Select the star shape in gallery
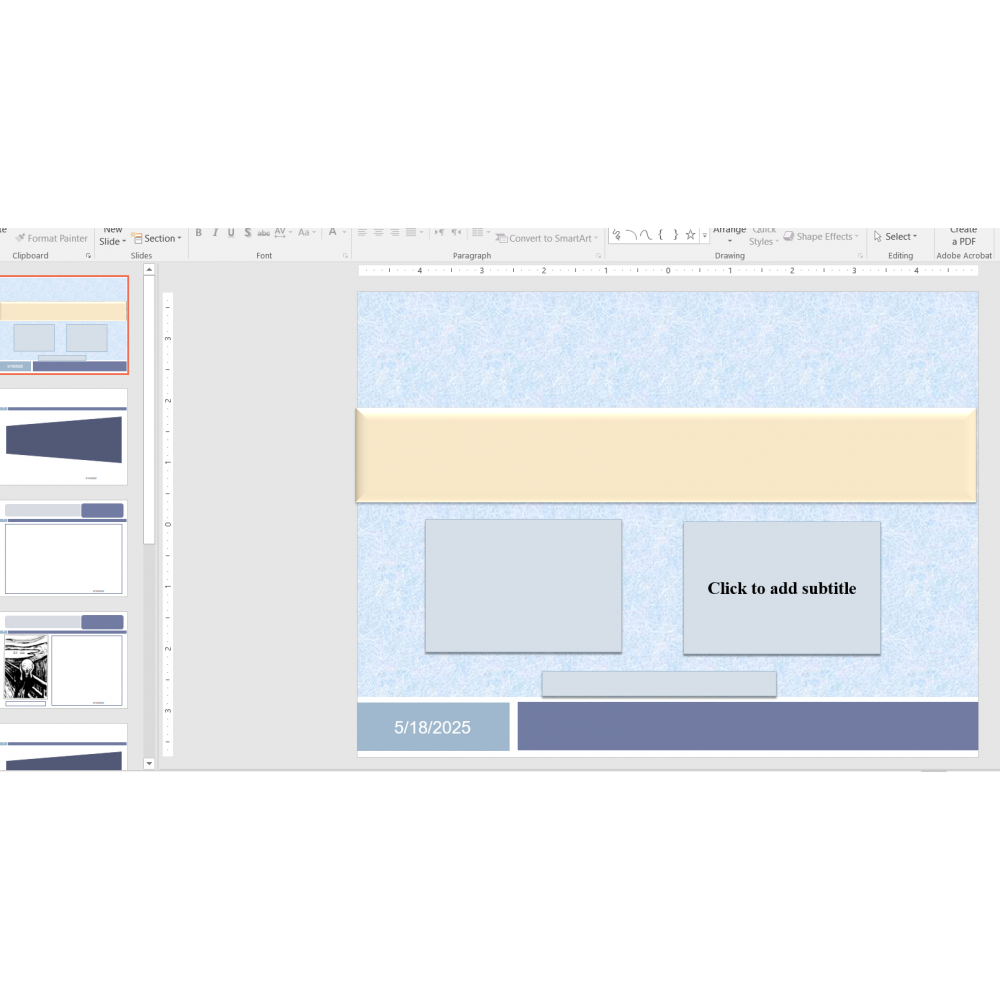This screenshot has width=1000, height=1000. click(690, 235)
